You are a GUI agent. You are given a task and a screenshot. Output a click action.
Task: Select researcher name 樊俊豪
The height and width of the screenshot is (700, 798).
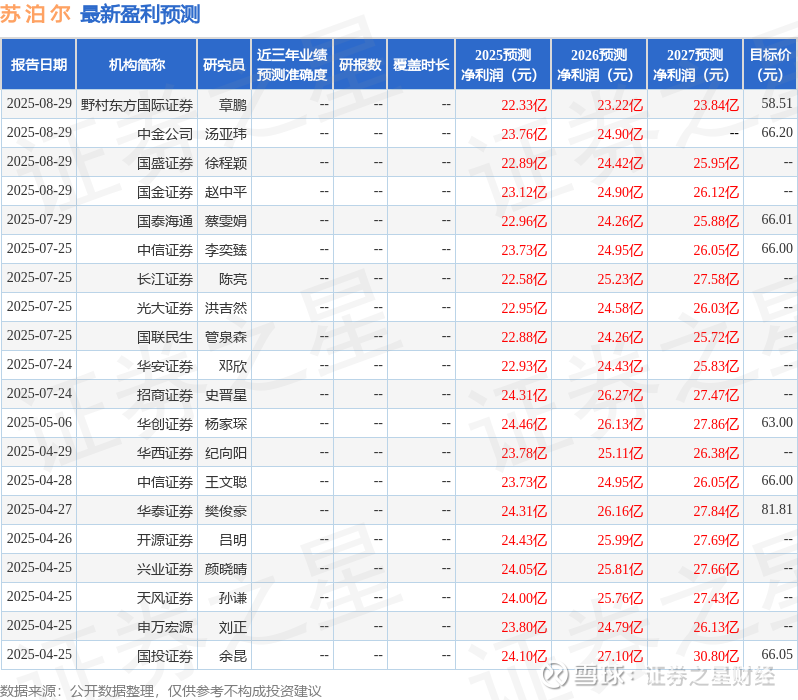point(225,511)
